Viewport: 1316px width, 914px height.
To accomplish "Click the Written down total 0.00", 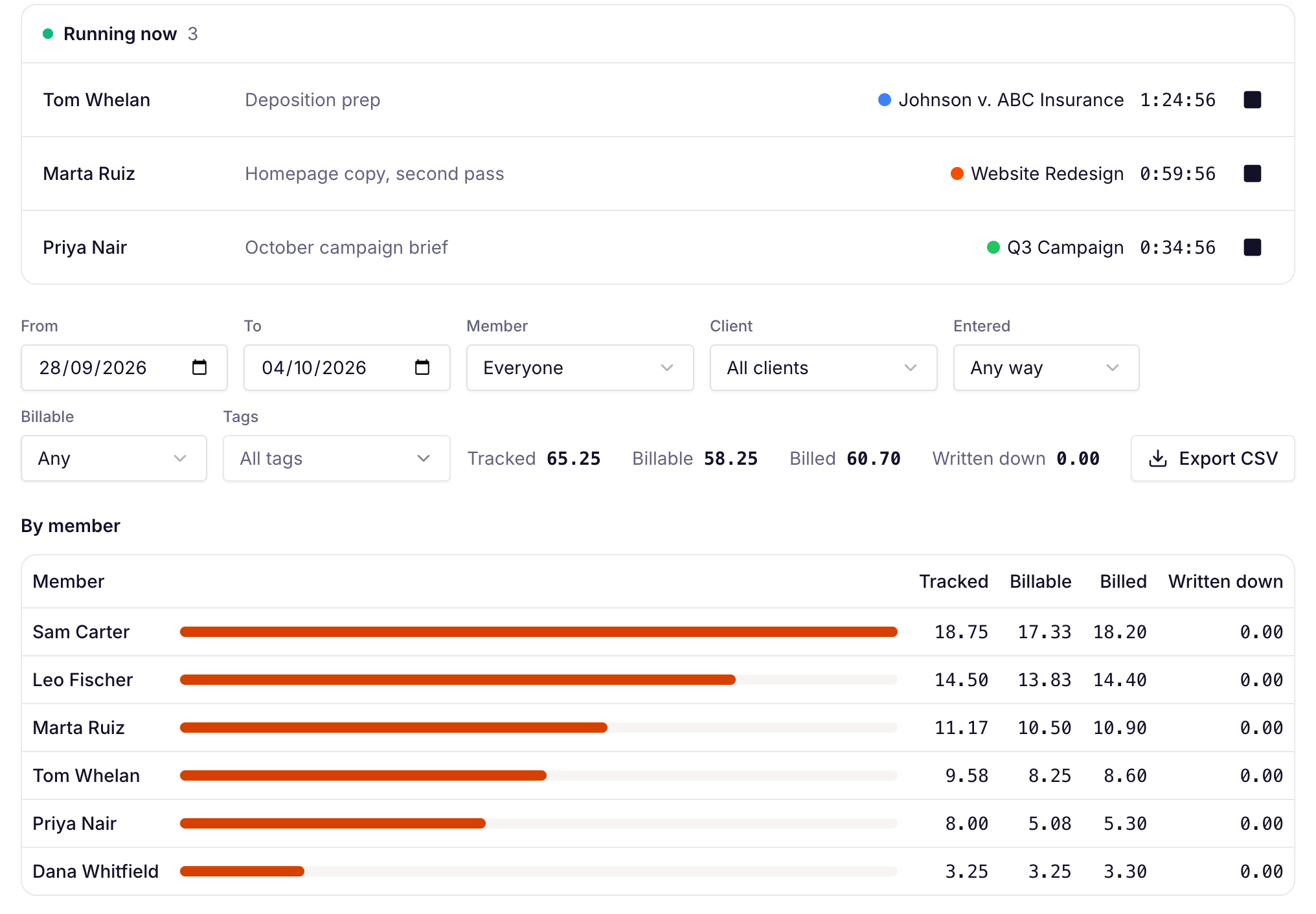I will coord(1078,458).
